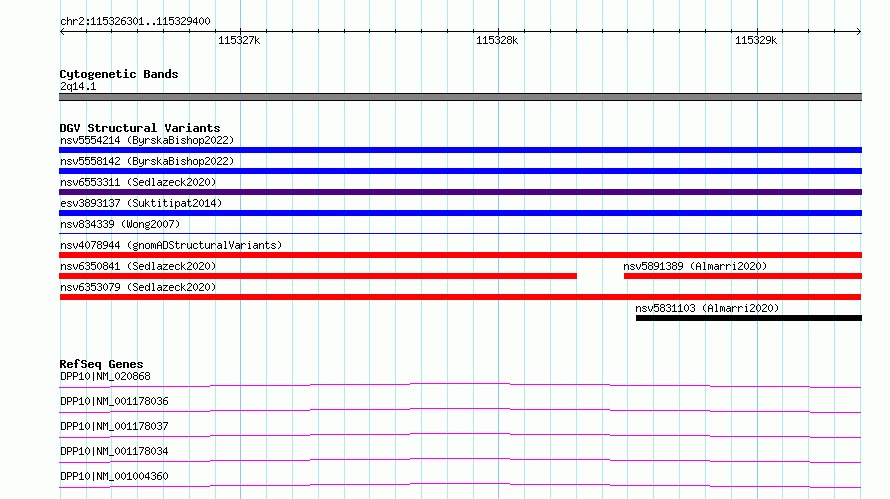
Task: Click the ruler's right arrowhead
Action: pos(859,31)
